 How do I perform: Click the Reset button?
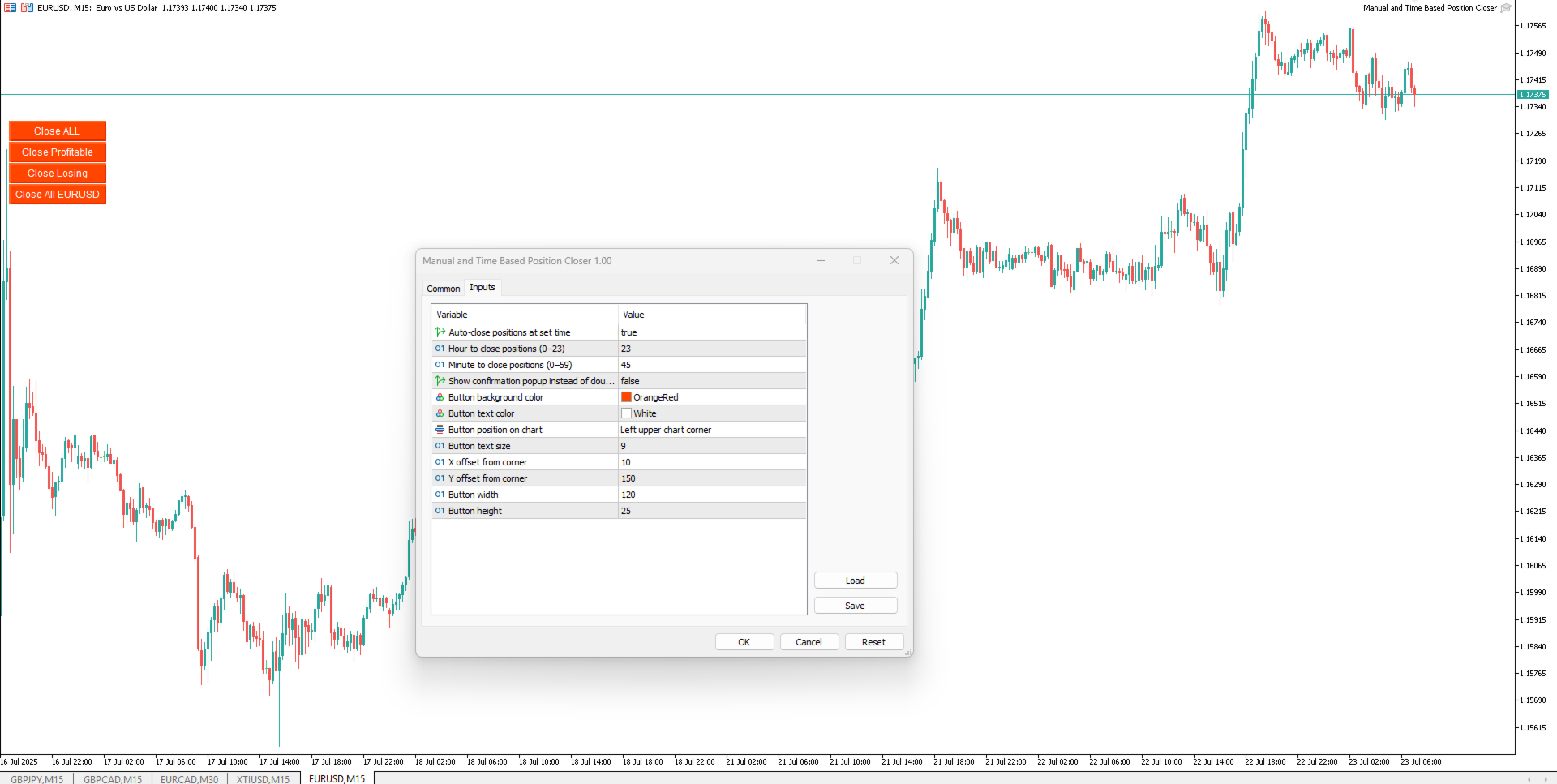(873, 642)
